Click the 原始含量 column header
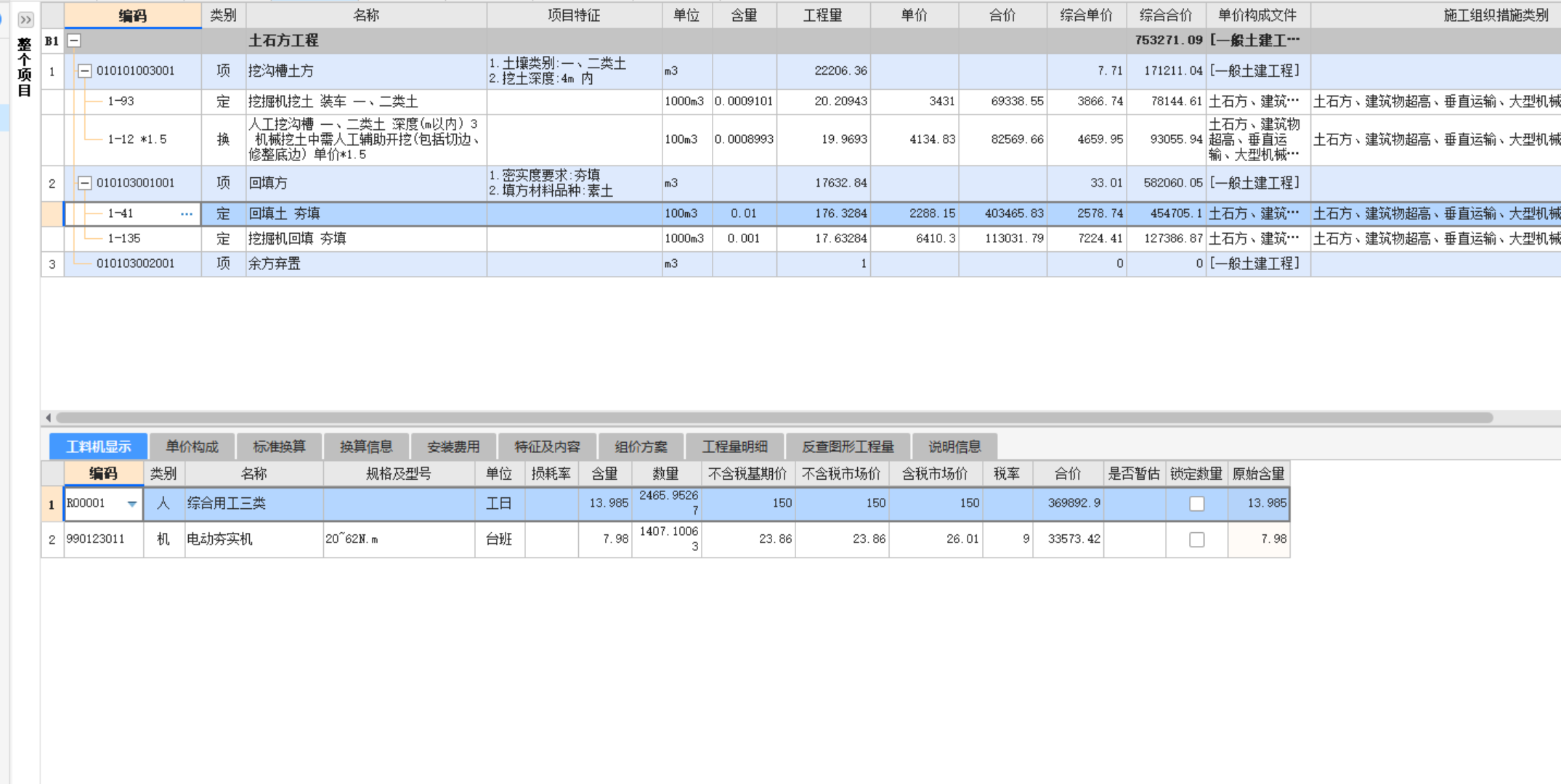1561x784 pixels. pyautogui.click(x=1258, y=474)
